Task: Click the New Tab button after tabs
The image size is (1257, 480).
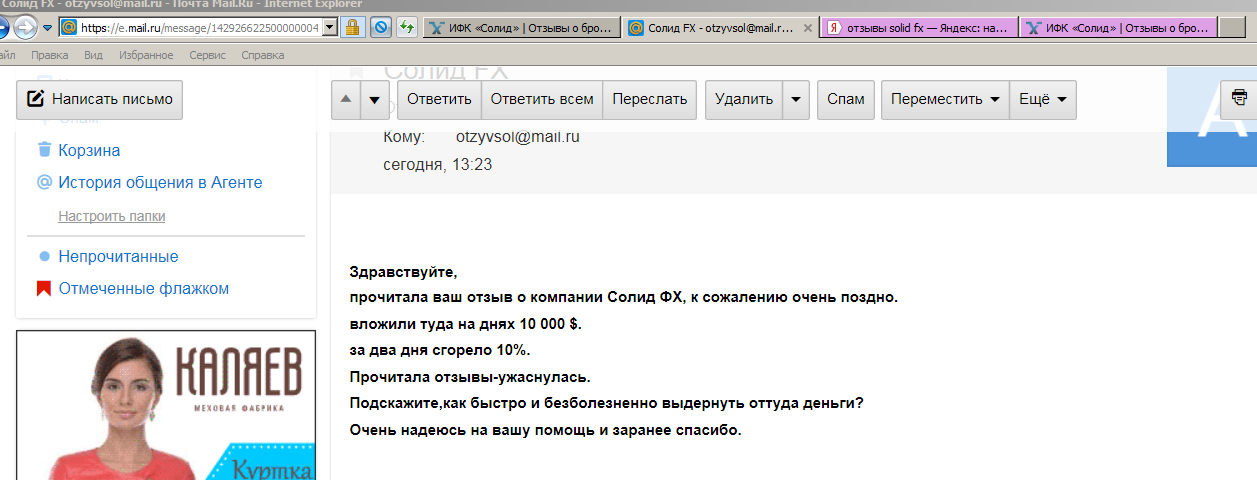Action: click(x=1234, y=28)
